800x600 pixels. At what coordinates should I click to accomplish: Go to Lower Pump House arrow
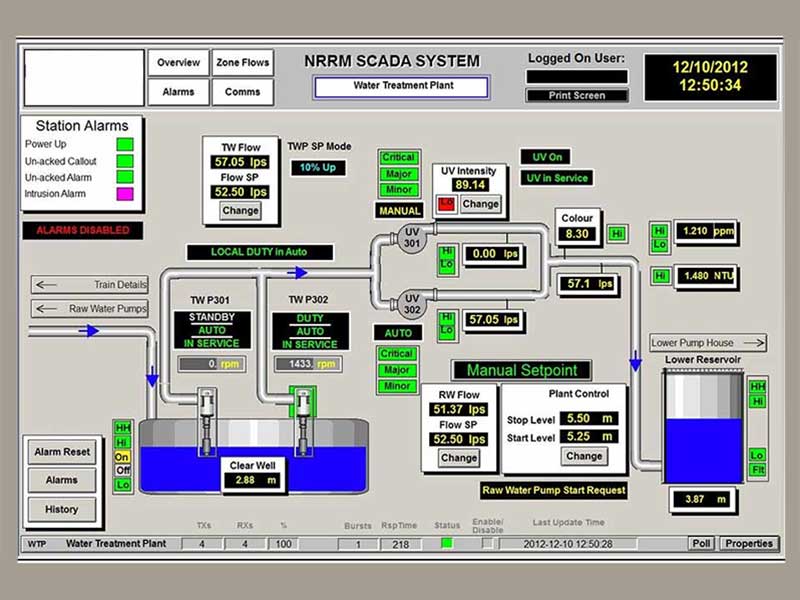tap(708, 342)
